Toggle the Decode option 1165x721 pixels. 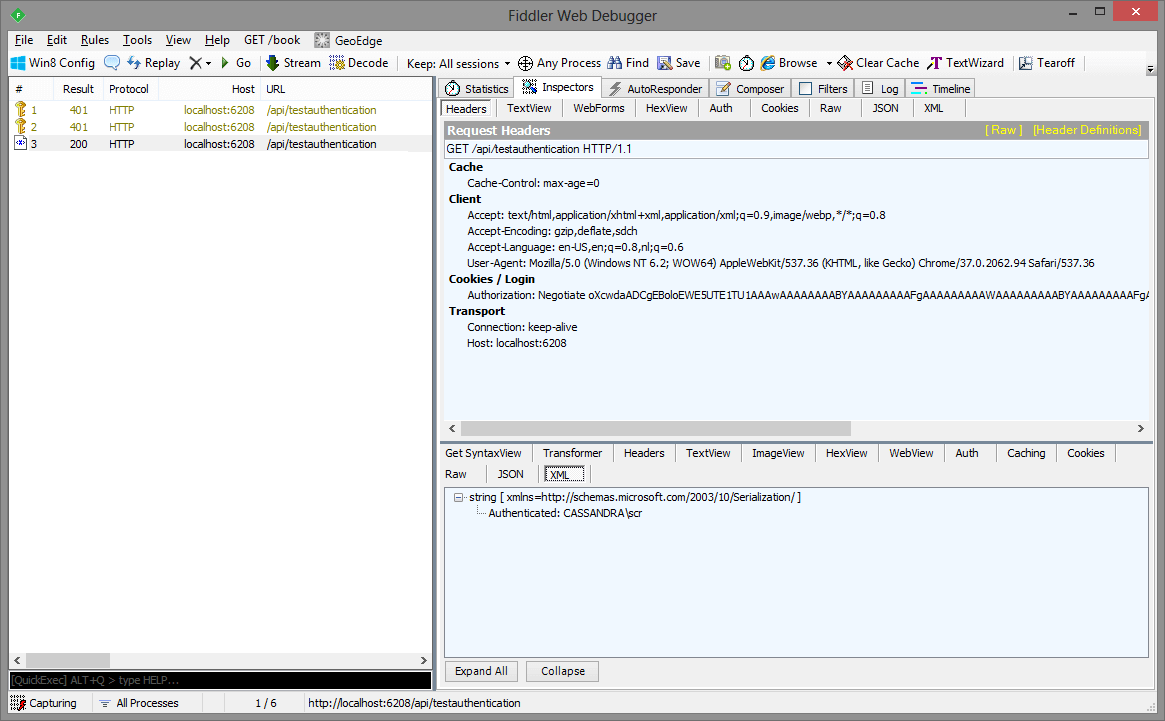pyautogui.click(x=359, y=63)
